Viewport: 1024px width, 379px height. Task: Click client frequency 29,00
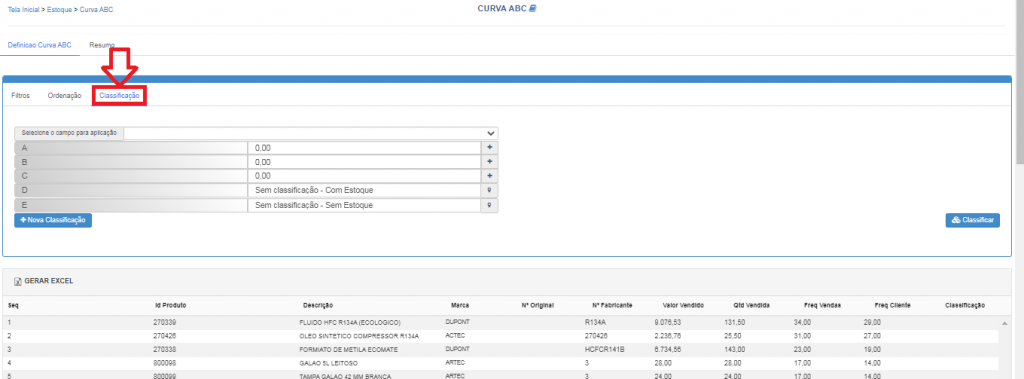873,323
